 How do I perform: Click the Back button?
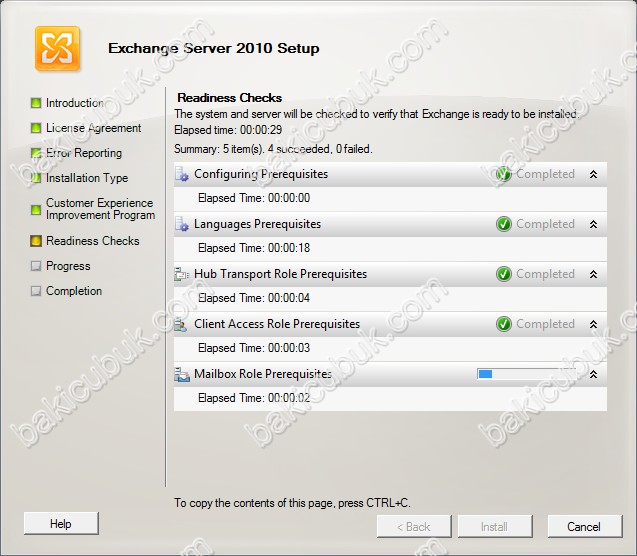(x=414, y=527)
